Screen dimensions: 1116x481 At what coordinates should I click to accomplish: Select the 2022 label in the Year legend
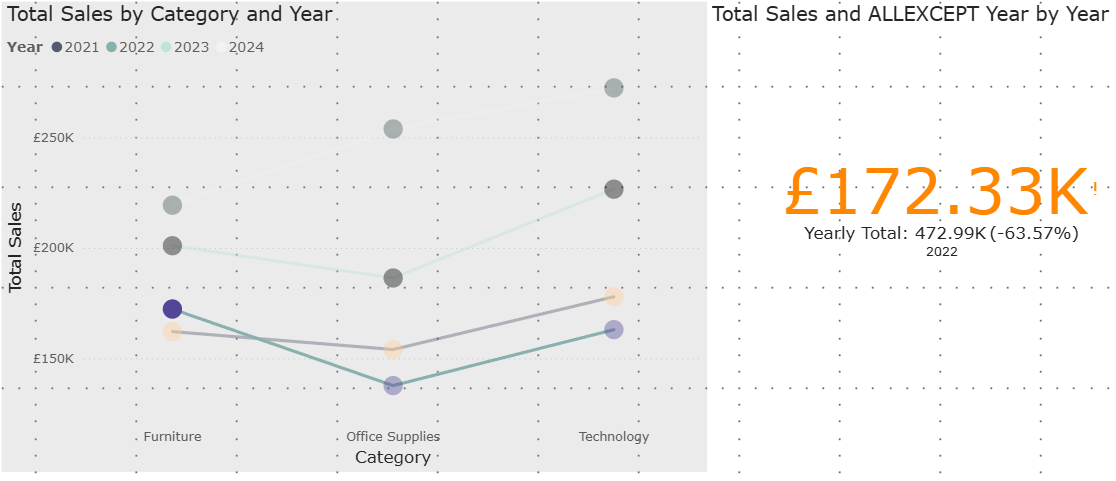click(136, 47)
